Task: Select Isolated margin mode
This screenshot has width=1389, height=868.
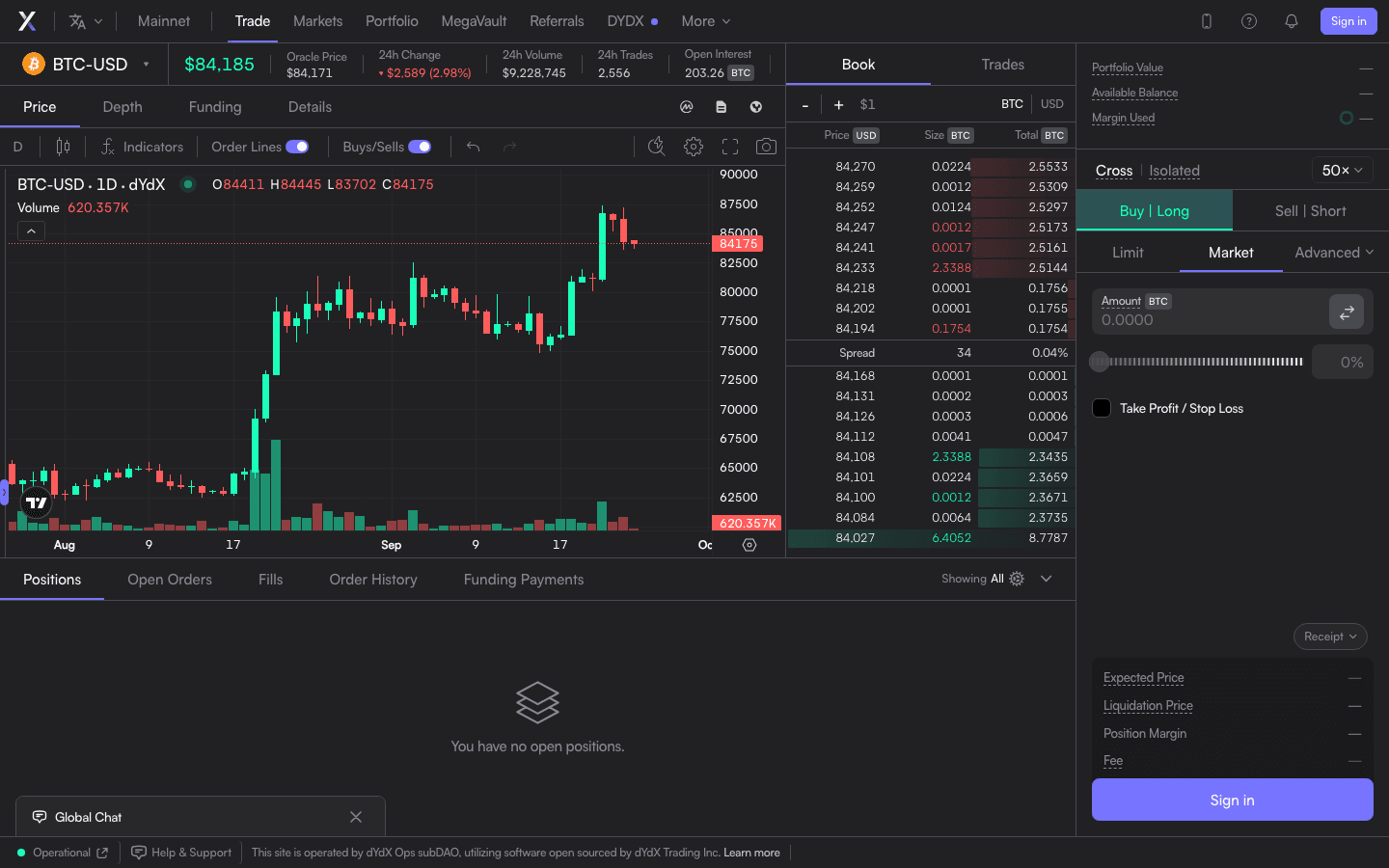Action: tap(1175, 171)
